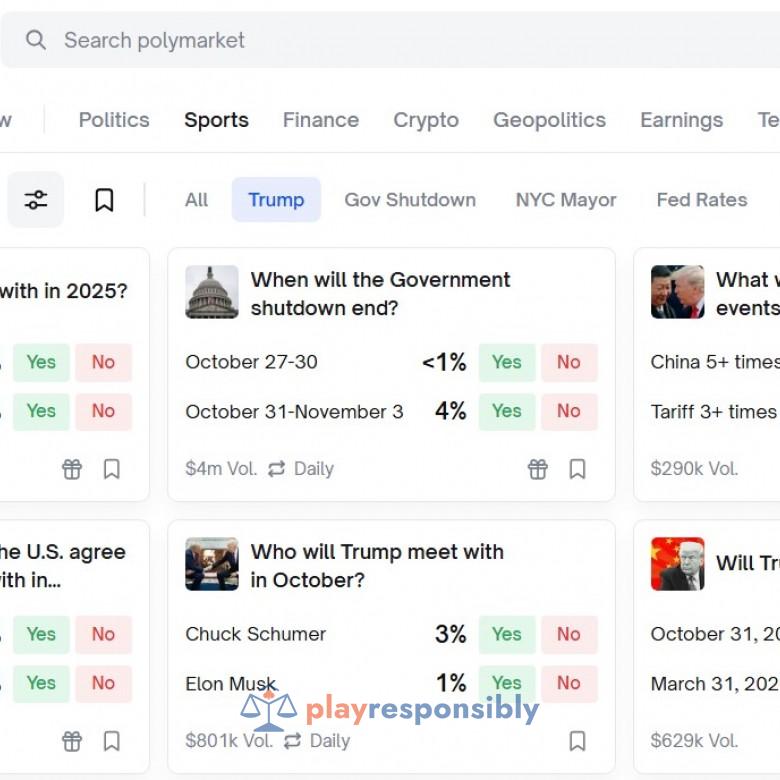Click the $4m Vol. text
Viewport: 780px width, 780px height.
(x=221, y=469)
